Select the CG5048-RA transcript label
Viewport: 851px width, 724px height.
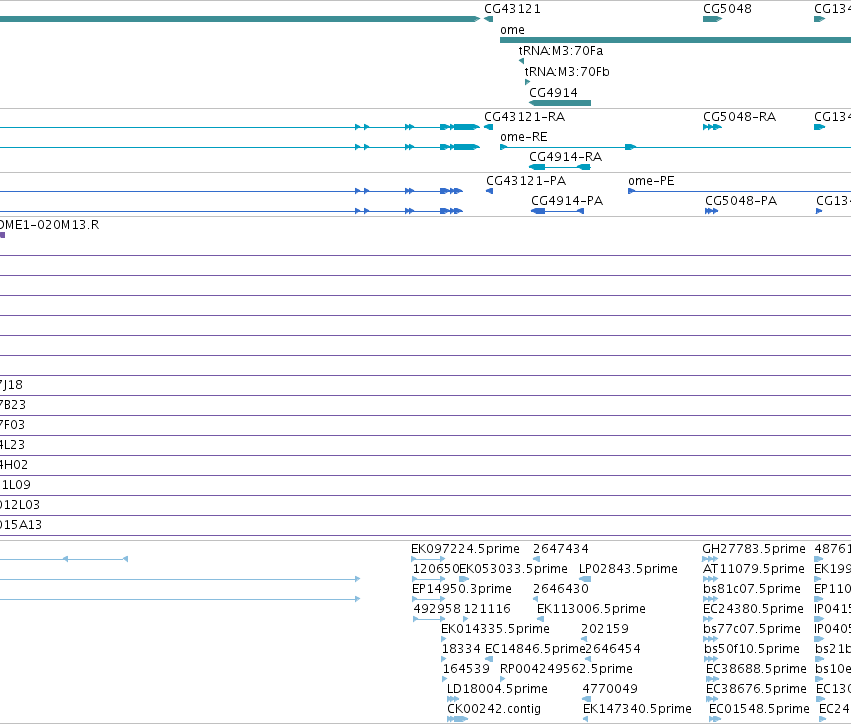[739, 117]
